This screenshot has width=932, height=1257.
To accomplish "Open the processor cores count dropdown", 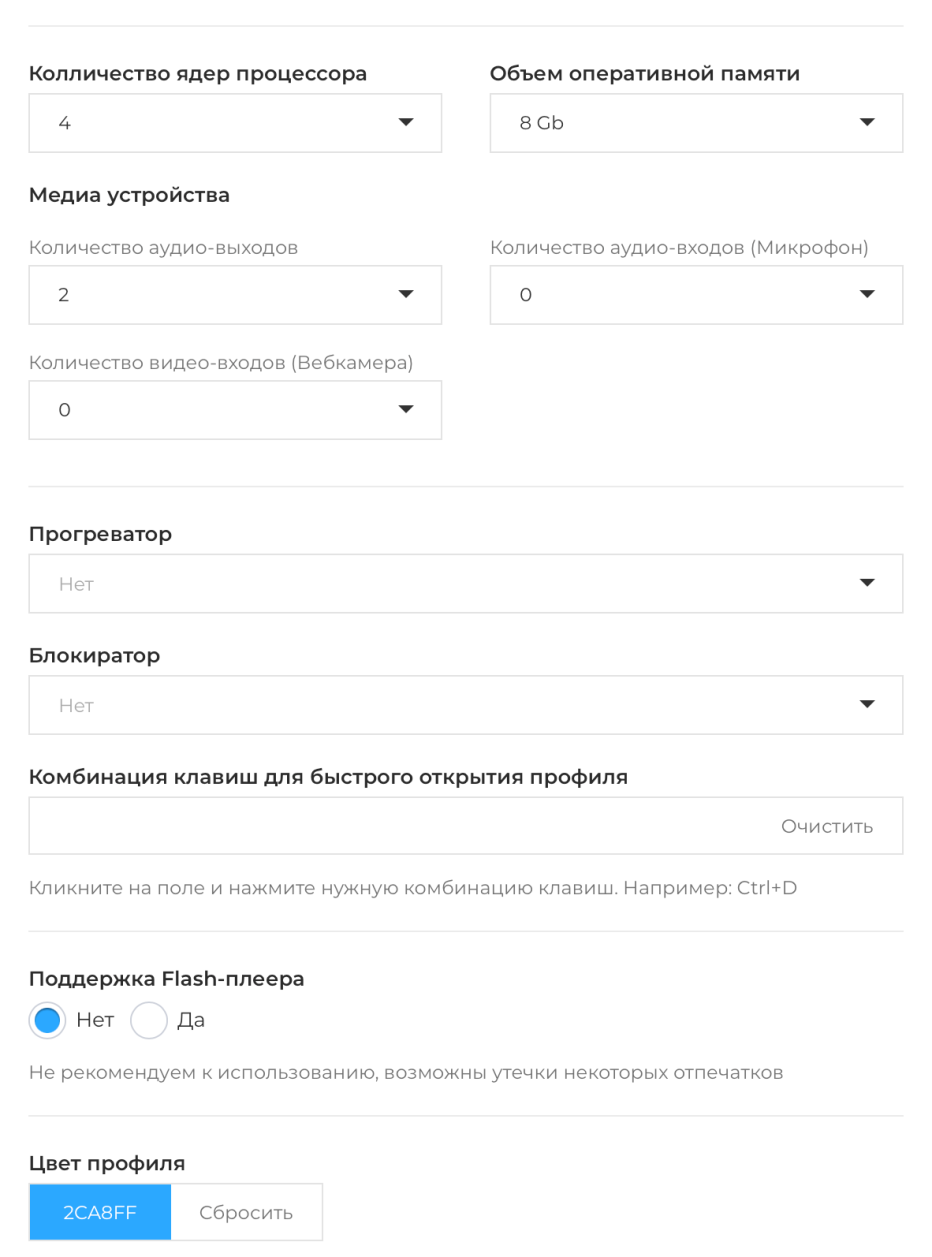I will (234, 123).
